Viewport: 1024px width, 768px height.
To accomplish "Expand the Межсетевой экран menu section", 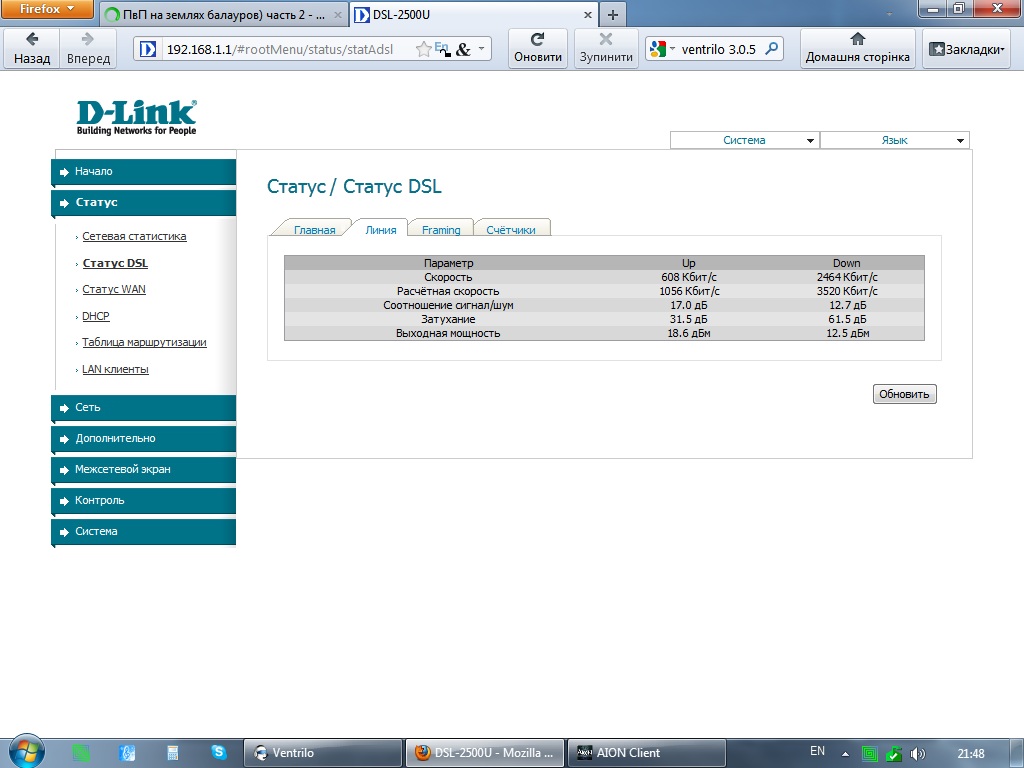I will point(144,470).
